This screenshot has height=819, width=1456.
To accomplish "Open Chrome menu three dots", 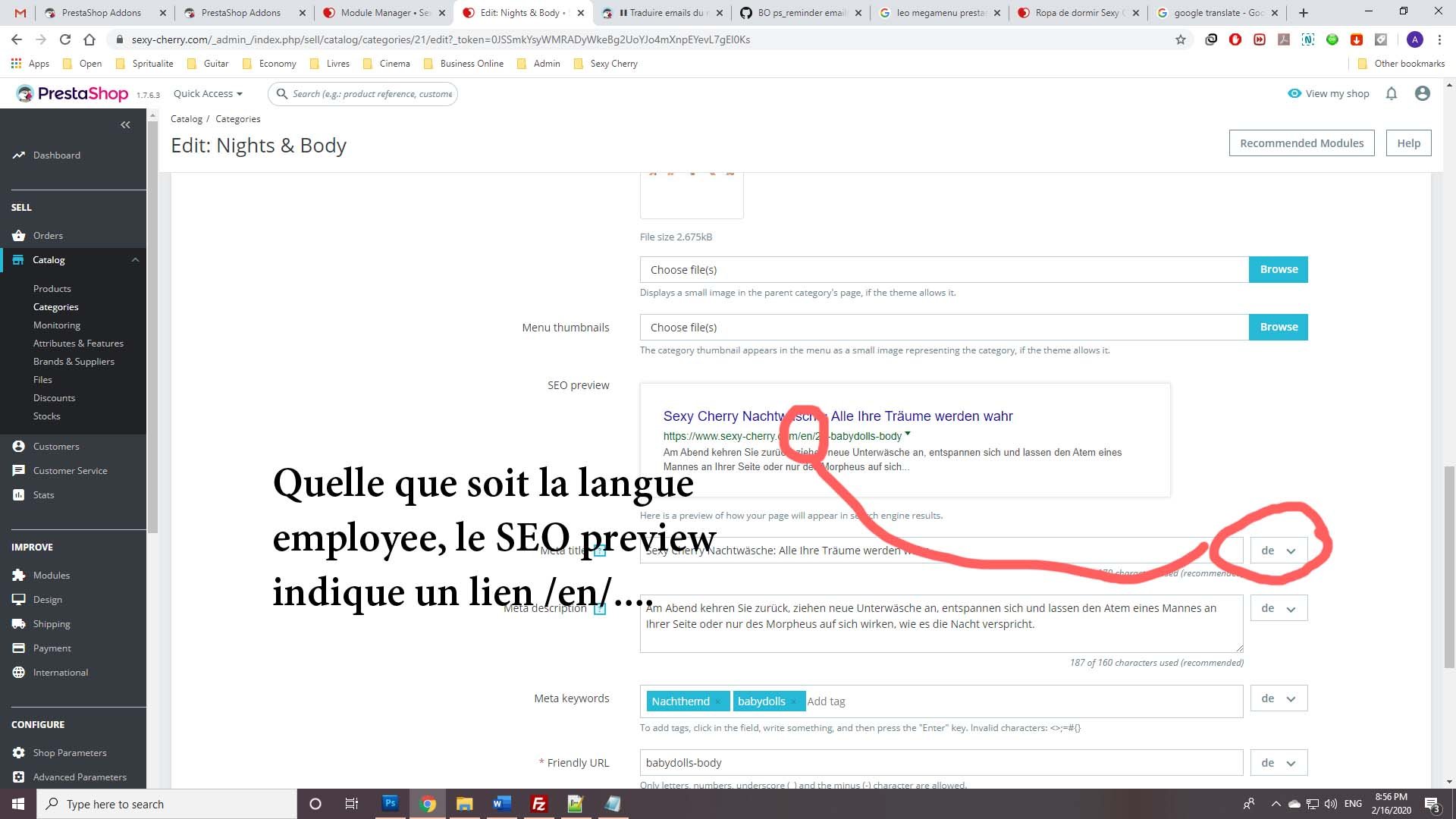I will pyautogui.click(x=1439, y=39).
